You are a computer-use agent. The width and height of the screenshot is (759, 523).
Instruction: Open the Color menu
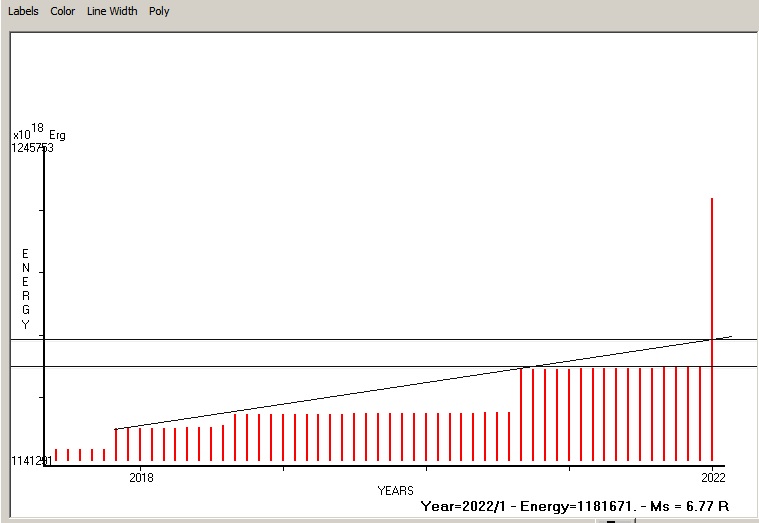pyautogui.click(x=62, y=11)
